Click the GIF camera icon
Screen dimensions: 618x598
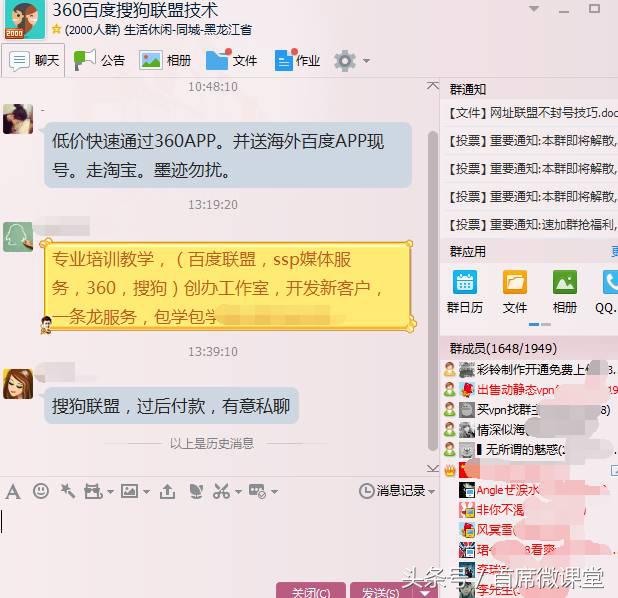pos(93,491)
